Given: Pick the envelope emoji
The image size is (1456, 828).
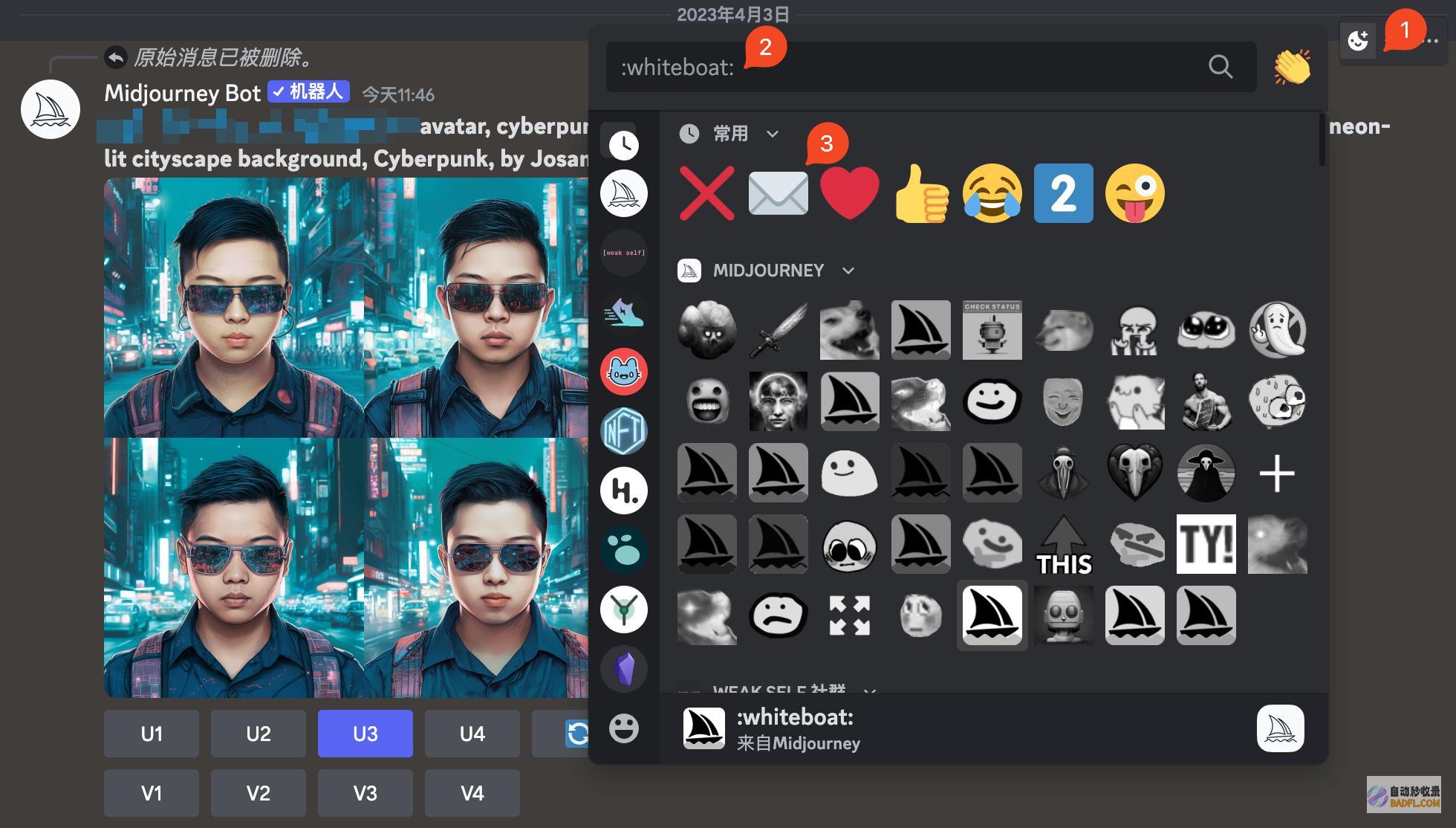Looking at the screenshot, I should [x=778, y=194].
